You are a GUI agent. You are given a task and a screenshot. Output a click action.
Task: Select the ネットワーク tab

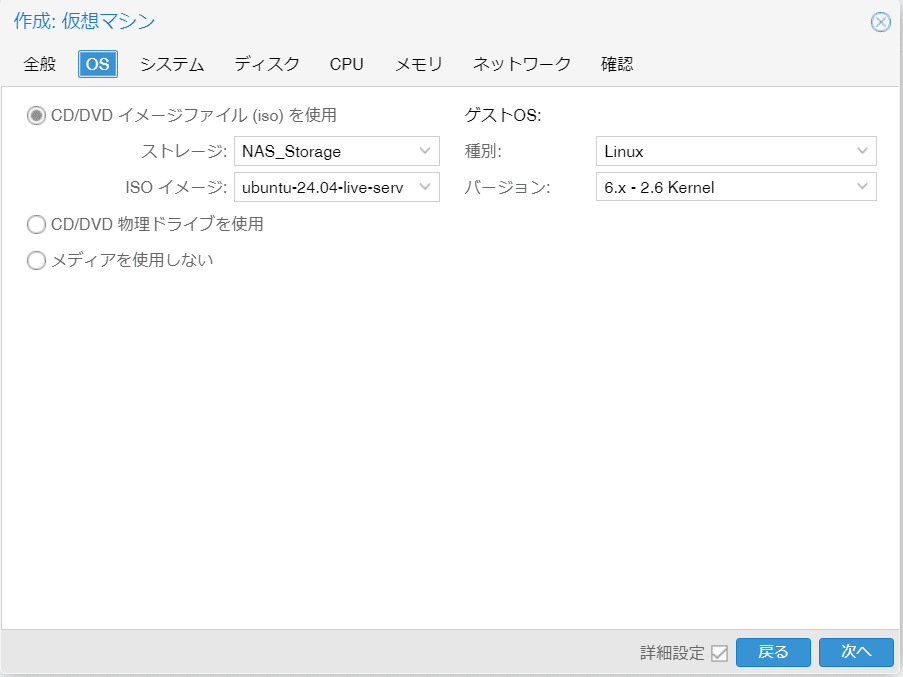pyautogui.click(x=522, y=64)
